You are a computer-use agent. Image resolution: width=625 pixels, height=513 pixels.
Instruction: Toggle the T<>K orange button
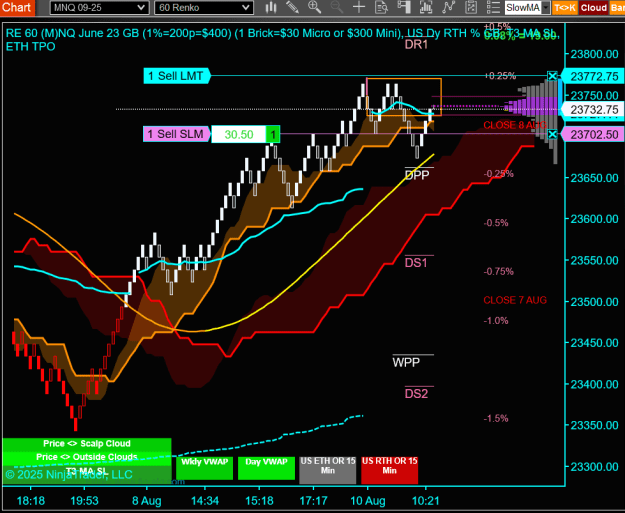pyautogui.click(x=565, y=8)
